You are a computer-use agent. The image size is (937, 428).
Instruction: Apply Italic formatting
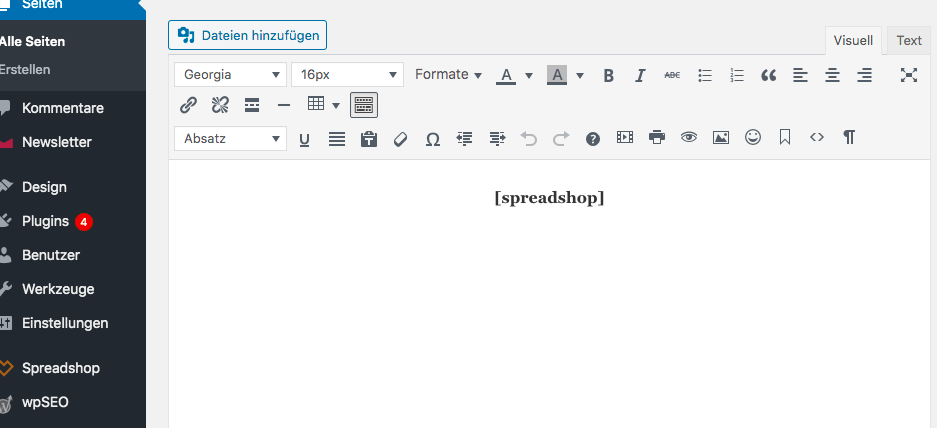click(x=640, y=75)
